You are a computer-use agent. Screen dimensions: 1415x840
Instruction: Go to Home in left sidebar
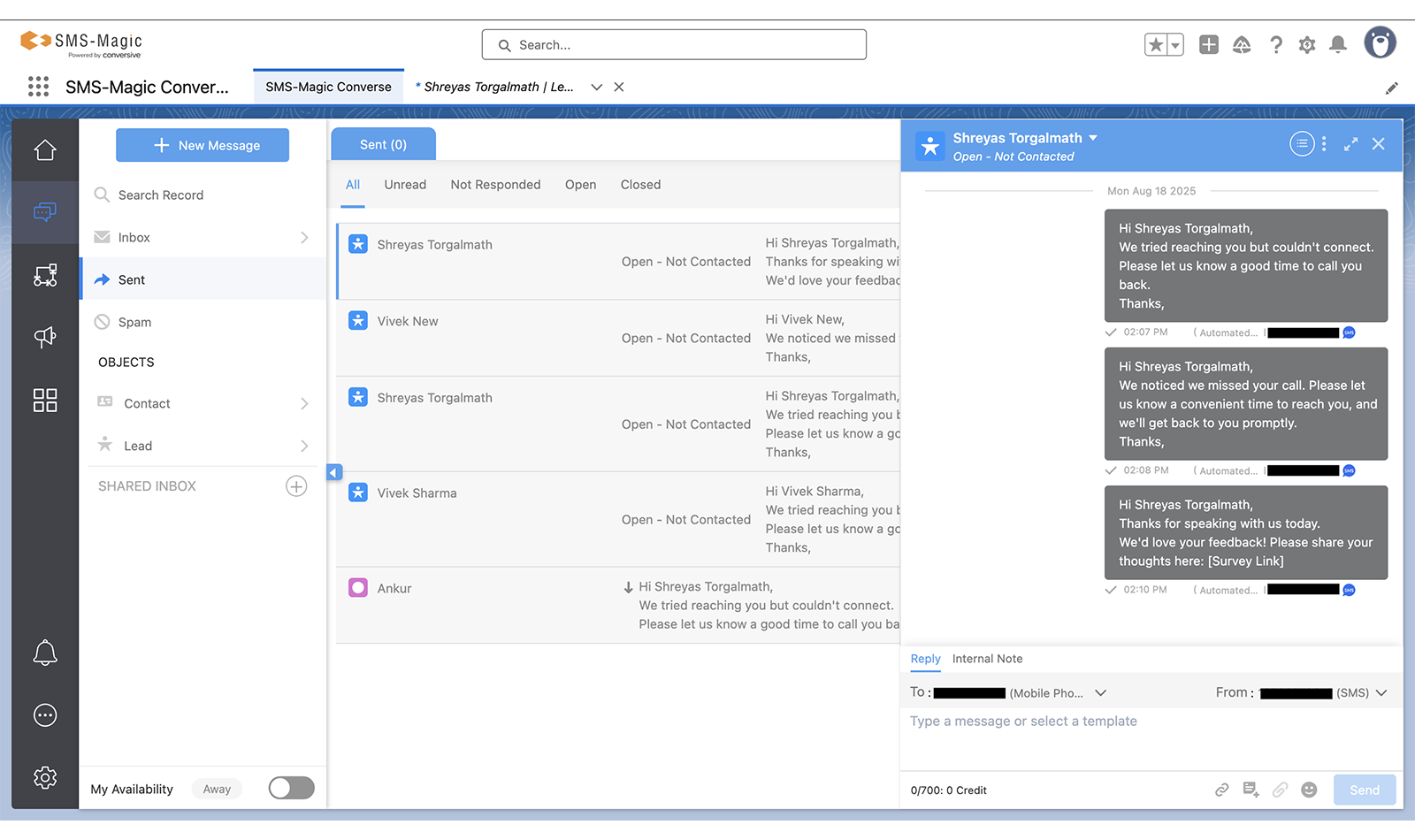(45, 150)
